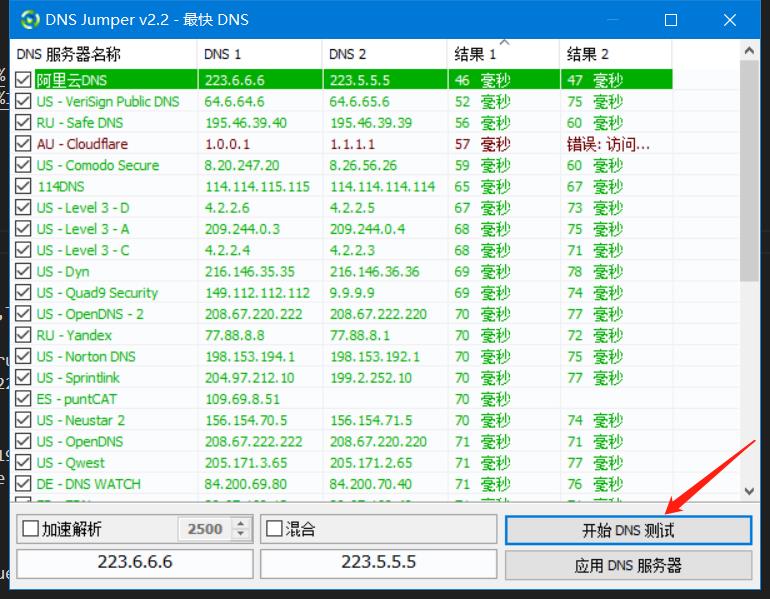Decrease the 2500 value with down arrow
This screenshot has height=599, width=770.
(240, 535)
